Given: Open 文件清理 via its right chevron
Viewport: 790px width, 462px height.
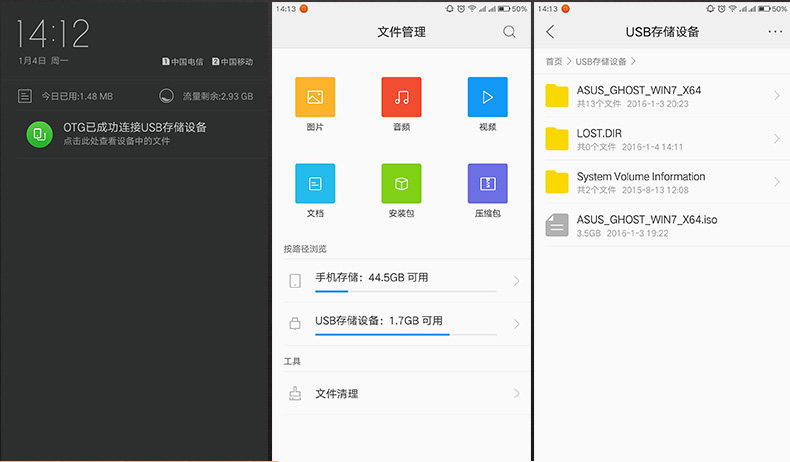Looking at the screenshot, I should (516, 393).
